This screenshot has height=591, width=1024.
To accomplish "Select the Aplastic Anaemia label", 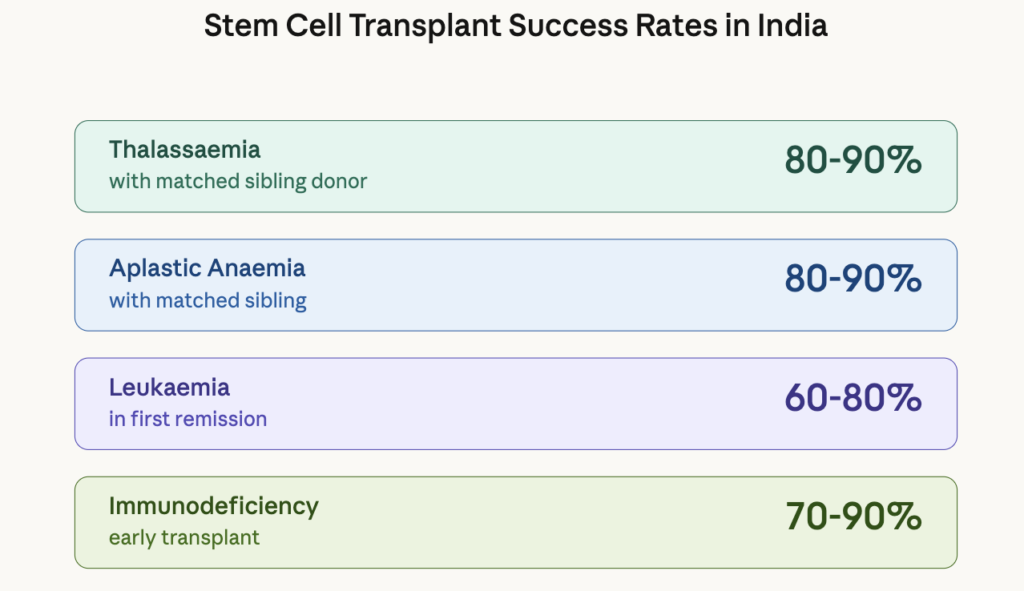I will (207, 268).
